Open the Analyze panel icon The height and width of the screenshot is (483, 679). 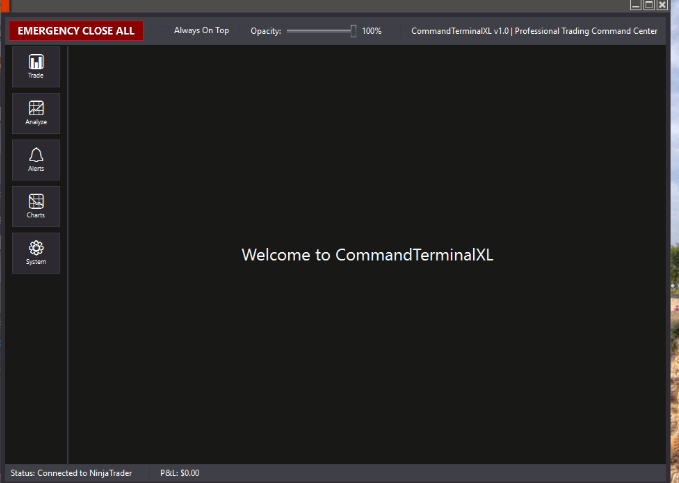[36, 112]
